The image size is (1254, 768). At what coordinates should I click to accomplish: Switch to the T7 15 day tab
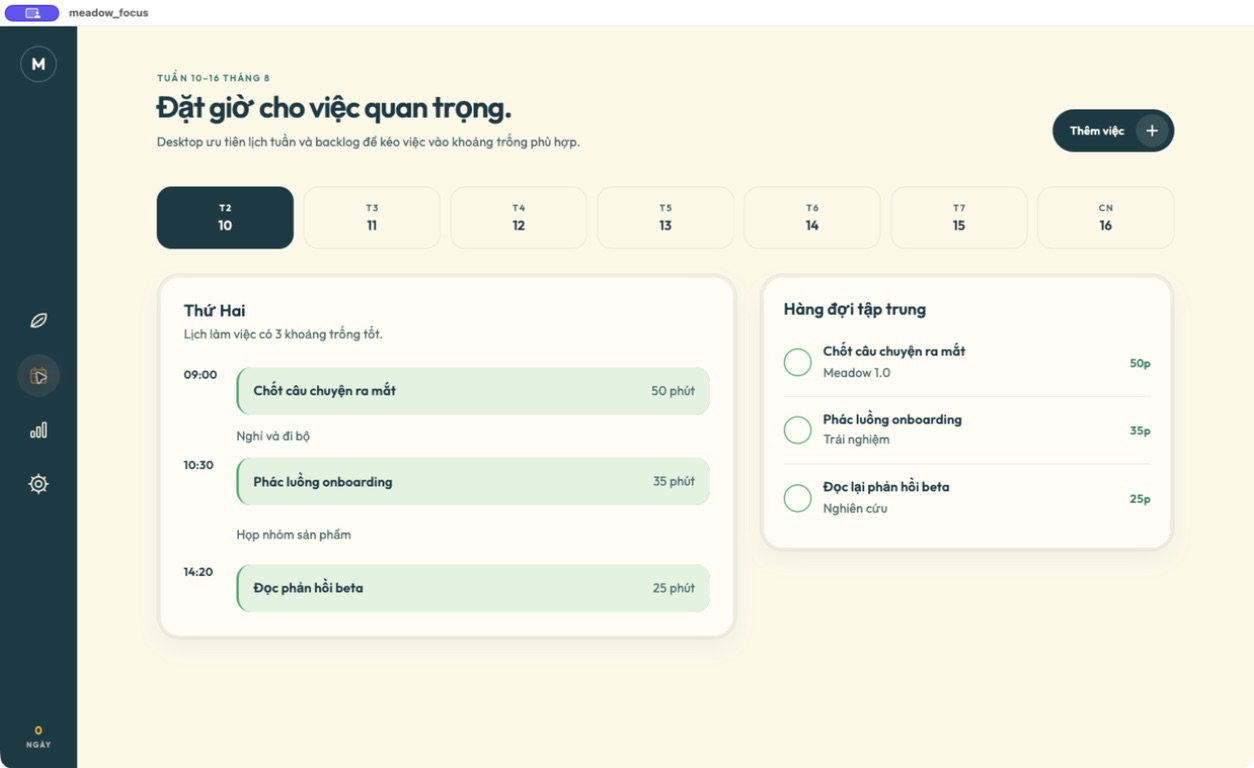(x=959, y=218)
